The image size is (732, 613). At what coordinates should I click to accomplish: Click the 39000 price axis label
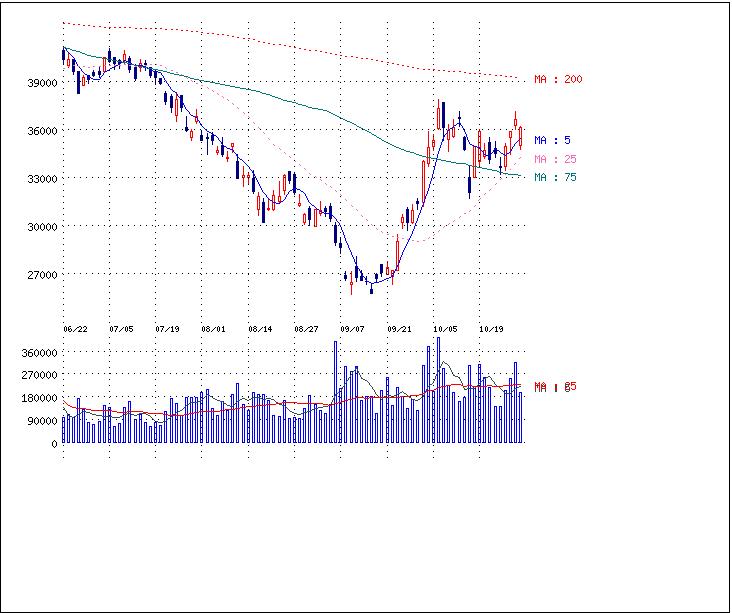pos(41,83)
